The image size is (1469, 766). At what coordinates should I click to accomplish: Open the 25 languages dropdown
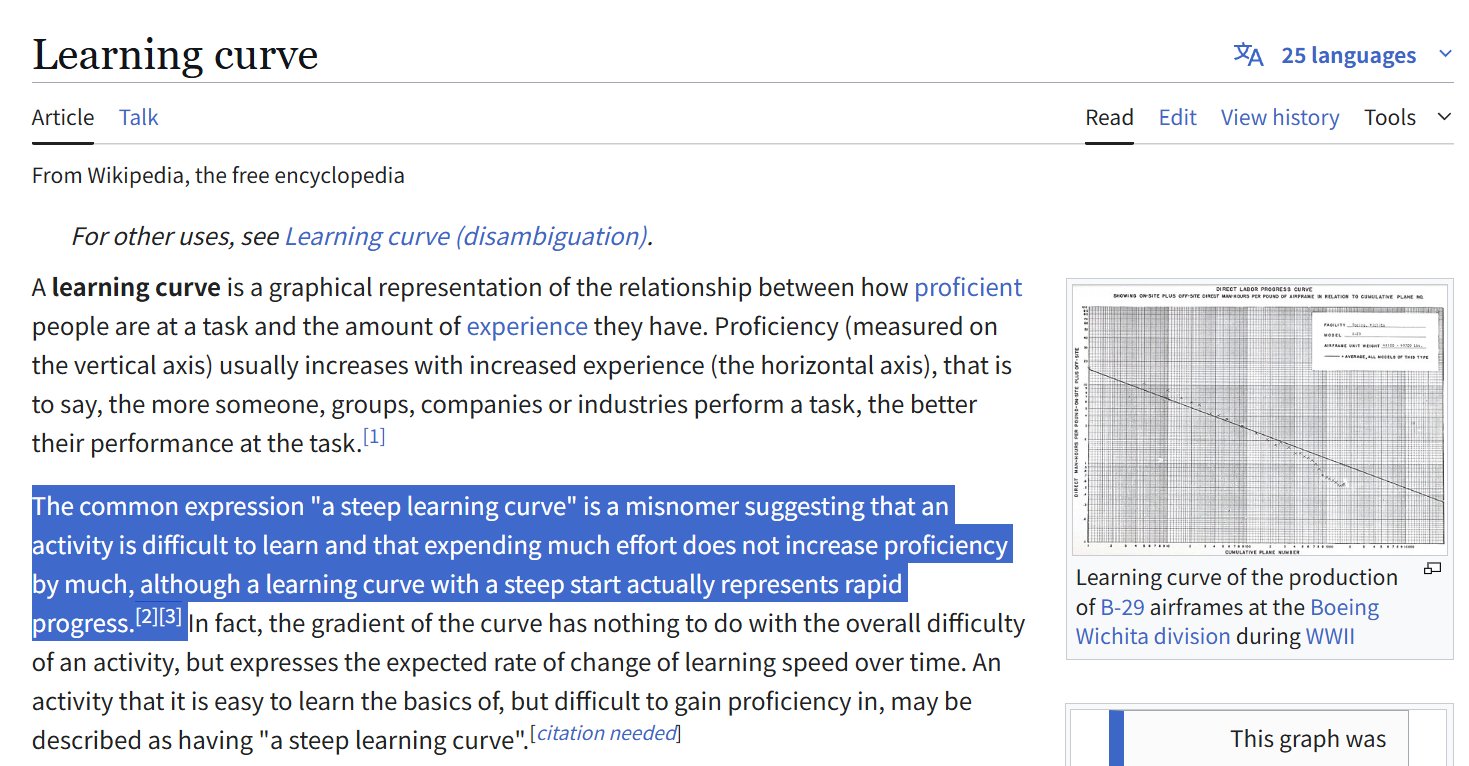coord(1348,55)
